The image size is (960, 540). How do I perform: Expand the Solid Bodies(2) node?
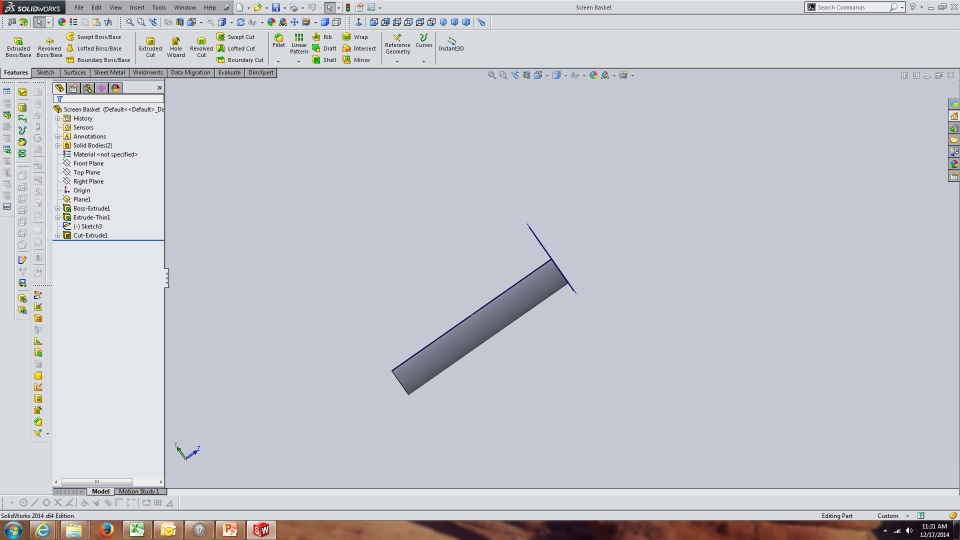pos(58,146)
